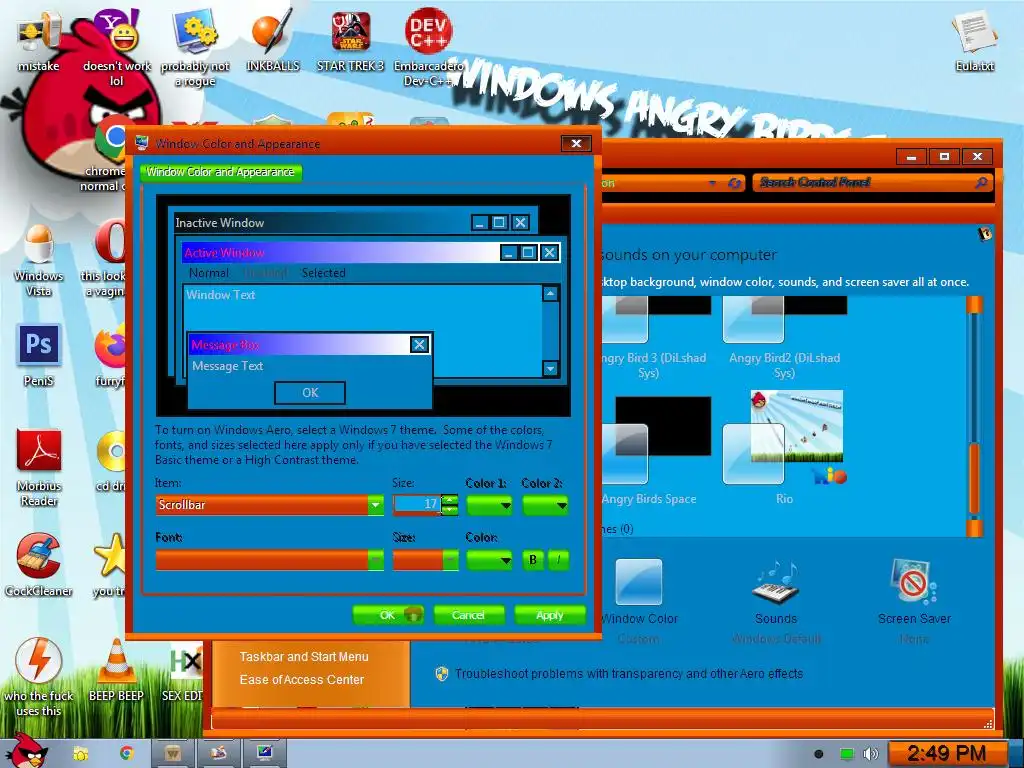Open the Embarcadero Dev-C++ desktop icon
Image resolution: width=1024 pixels, height=768 pixels.
coord(428,47)
